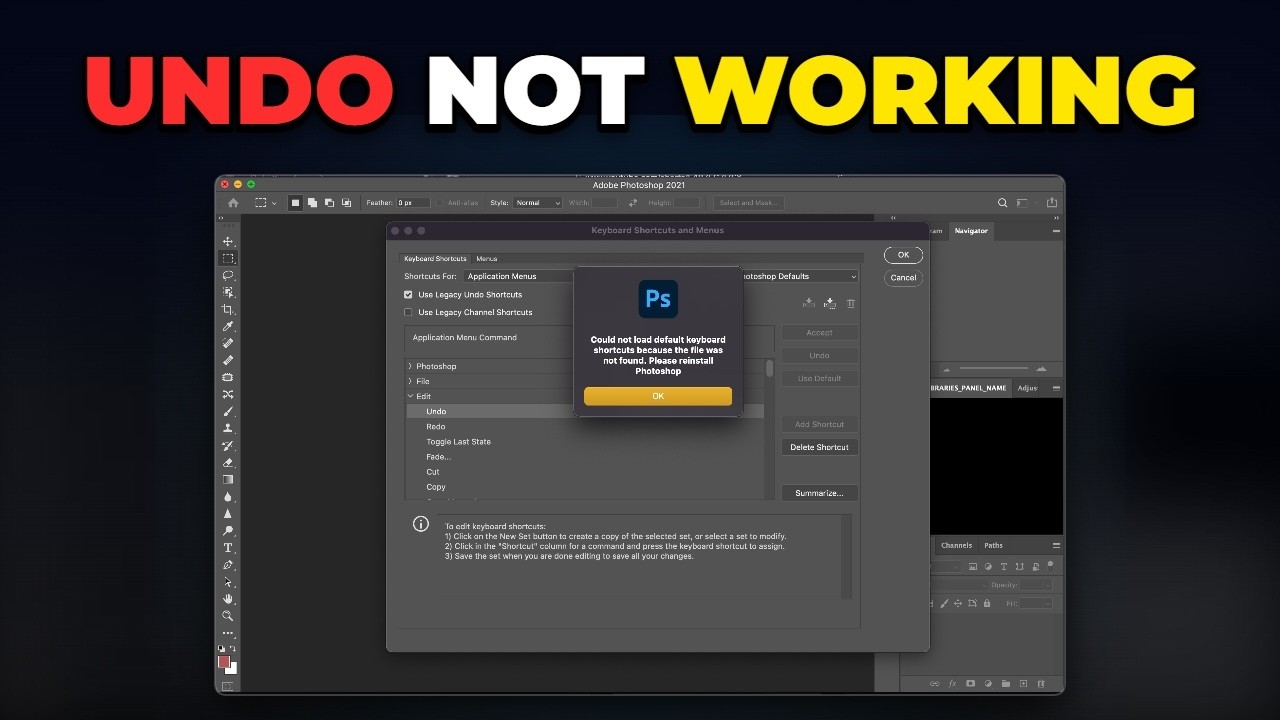Screen dimensions: 1280x720
Task: Switch to the Keyboard Shortcuts tab
Action: [435, 259]
